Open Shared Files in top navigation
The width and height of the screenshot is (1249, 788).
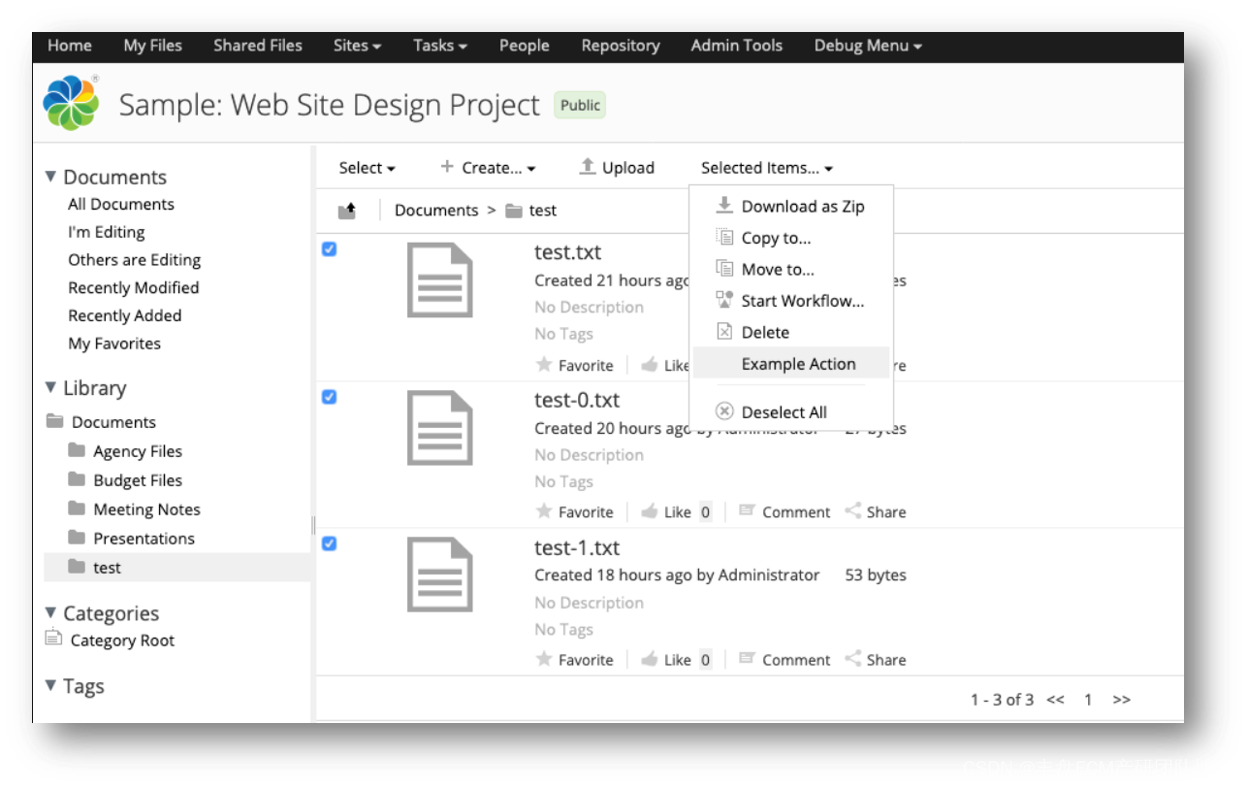(258, 45)
